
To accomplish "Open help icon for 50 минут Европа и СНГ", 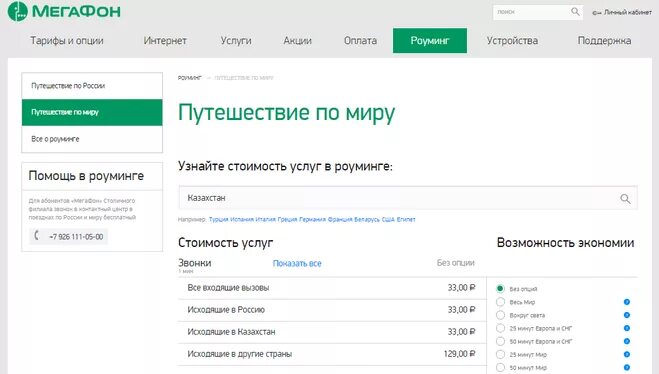I will pyautogui.click(x=627, y=341).
